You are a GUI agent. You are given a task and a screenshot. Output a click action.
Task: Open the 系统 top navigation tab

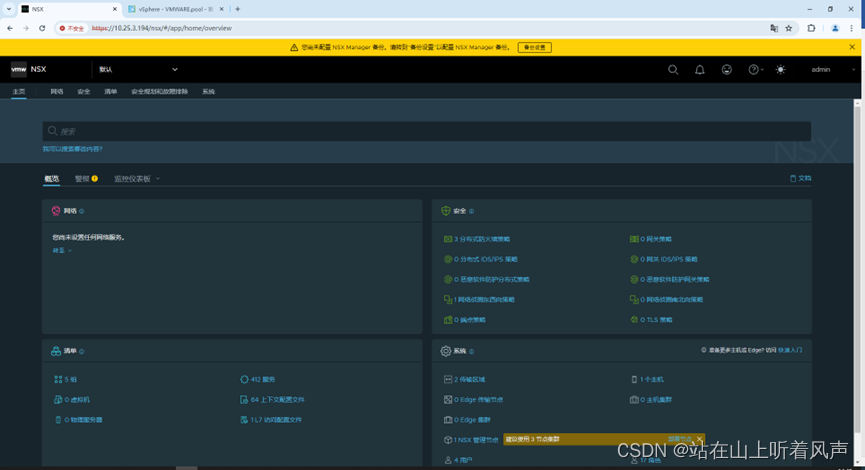pos(209,92)
